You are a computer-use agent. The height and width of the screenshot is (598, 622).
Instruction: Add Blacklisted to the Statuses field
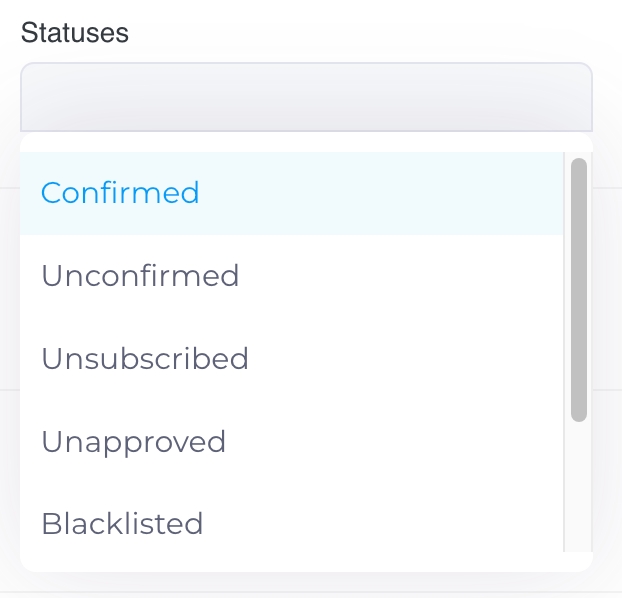(x=122, y=524)
